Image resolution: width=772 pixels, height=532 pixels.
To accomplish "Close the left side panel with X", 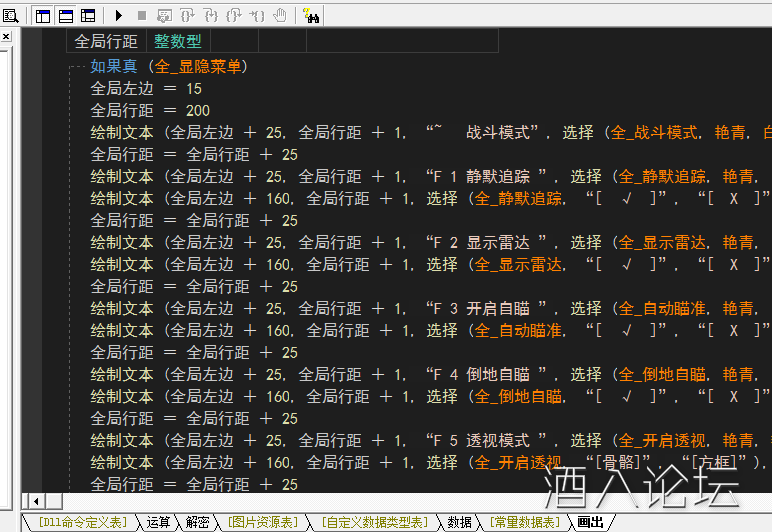I will (x=5, y=37).
